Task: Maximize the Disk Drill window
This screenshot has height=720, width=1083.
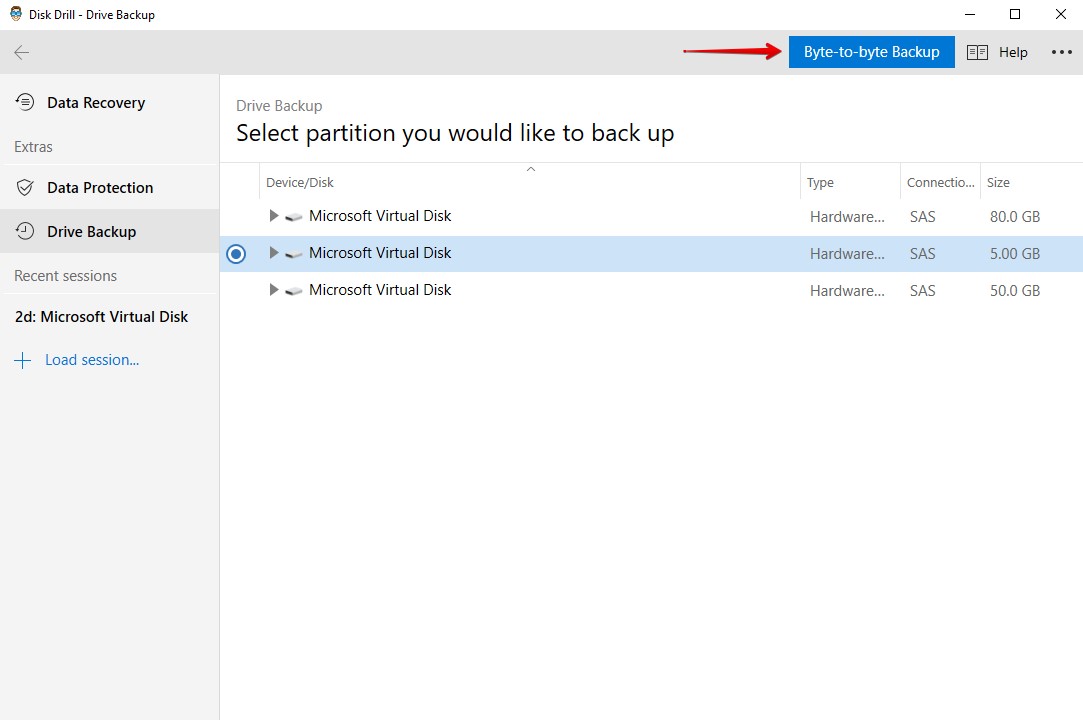Action: (x=1015, y=14)
